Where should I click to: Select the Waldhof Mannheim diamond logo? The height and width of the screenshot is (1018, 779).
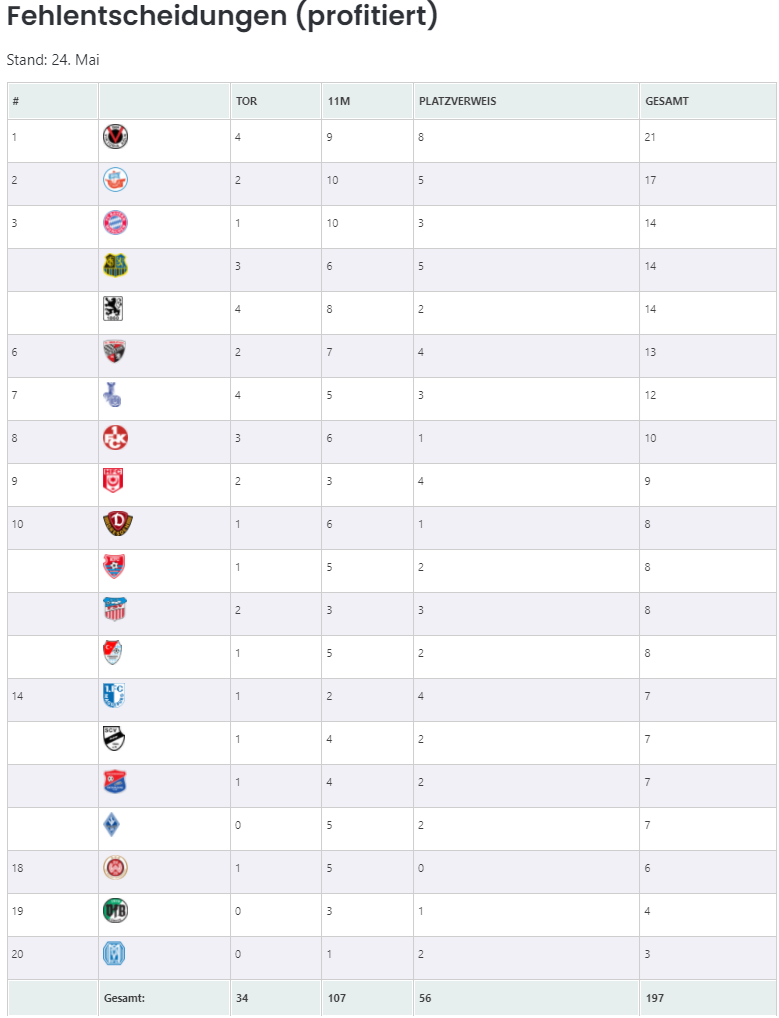112,825
